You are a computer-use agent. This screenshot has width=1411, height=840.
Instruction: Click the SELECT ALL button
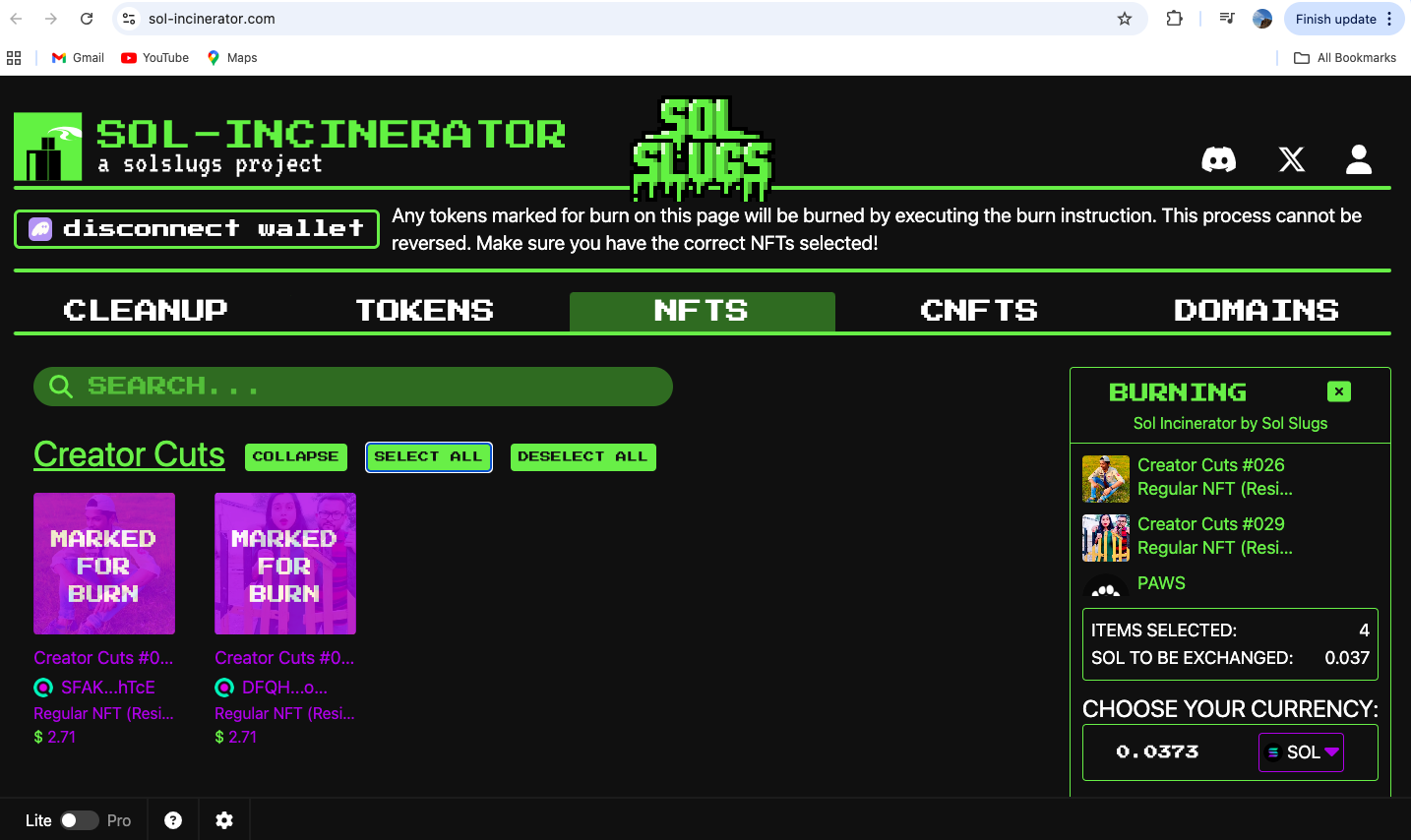tap(429, 456)
